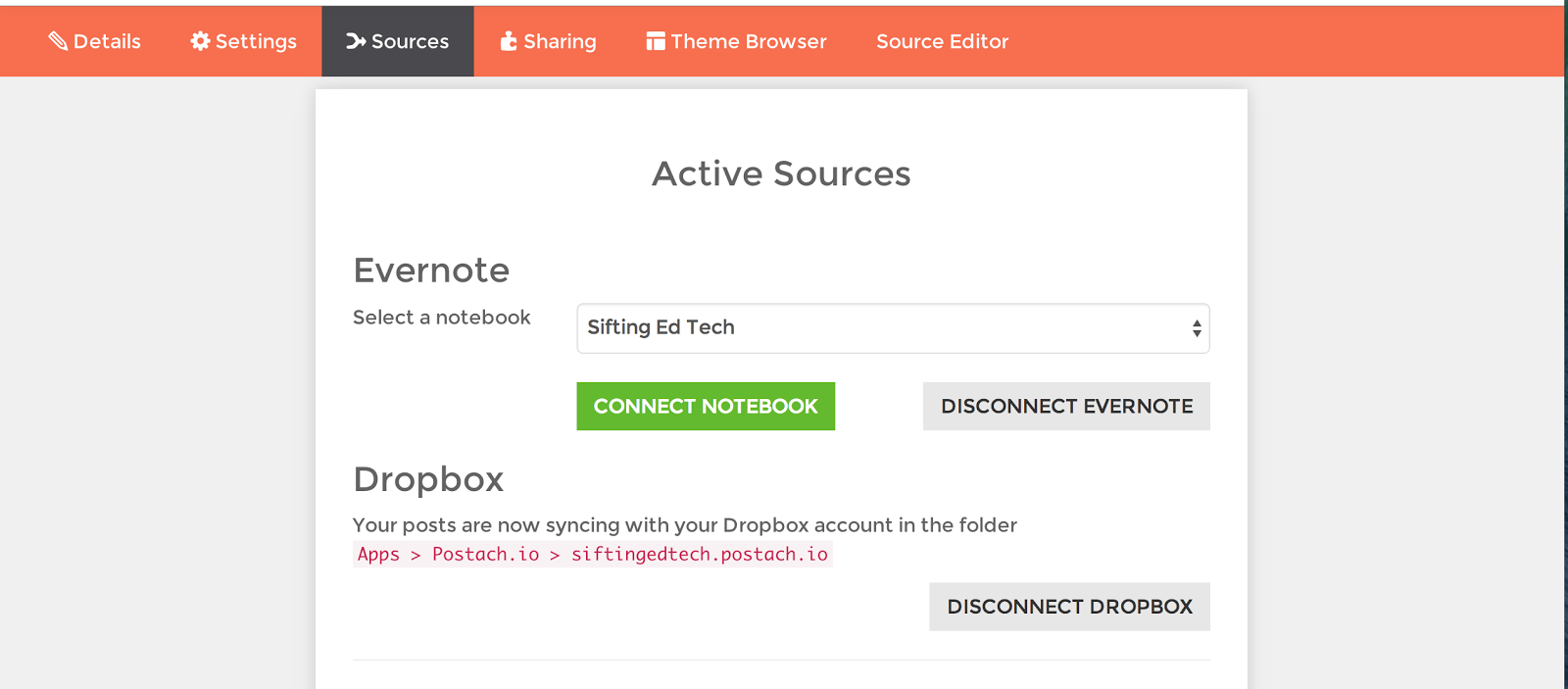Click the share icon beside Sharing
Image resolution: width=1568 pixels, height=689 pixels.
click(x=509, y=41)
